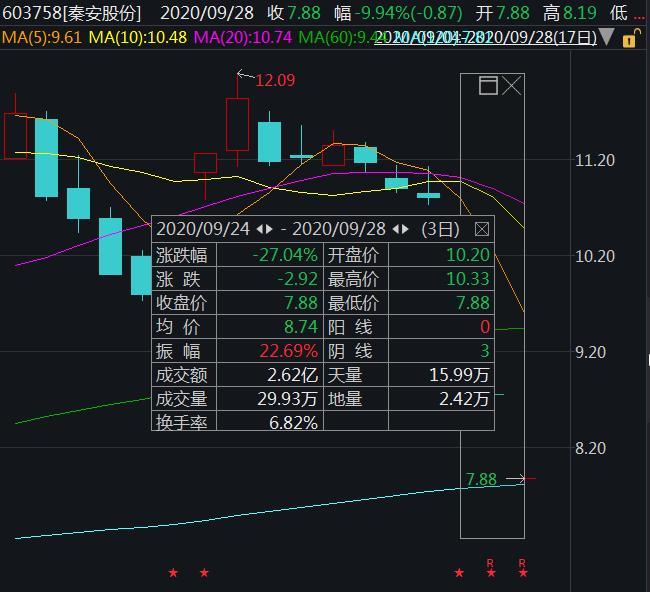Image resolution: width=650 pixels, height=592 pixels.
Task: Click the 10.20 price axis label
Action: 594,256
